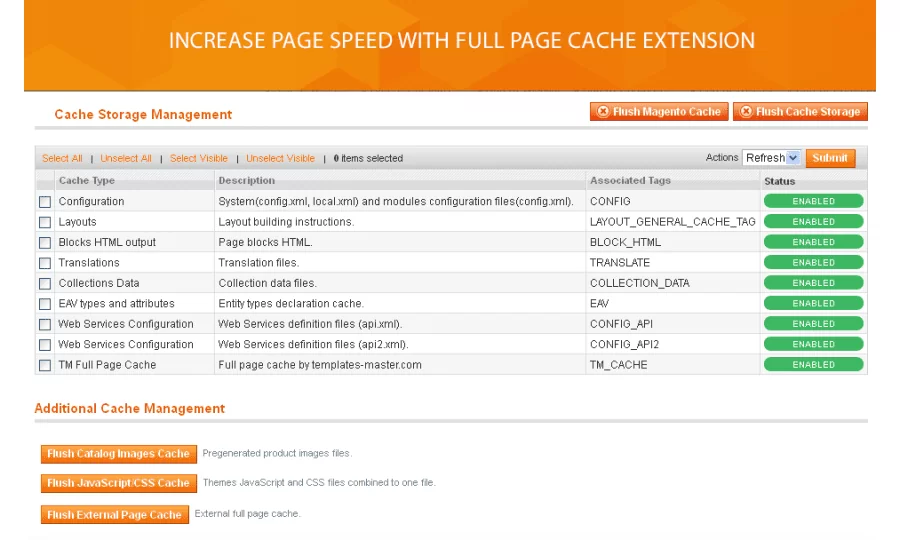Click the Flush Cache Storage button
900x540 pixels.
800,111
